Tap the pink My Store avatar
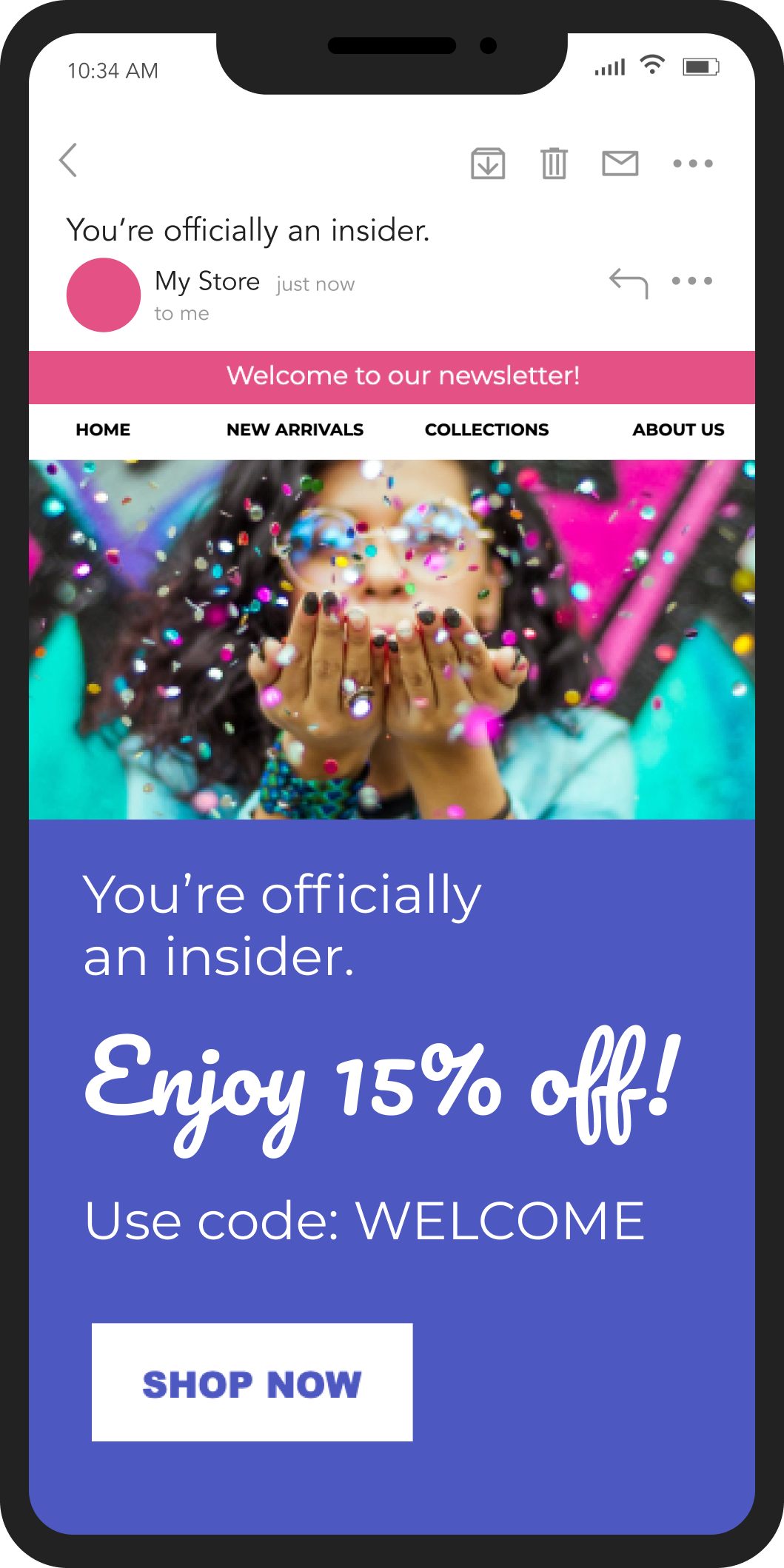This screenshot has width=784, height=1568. click(104, 295)
